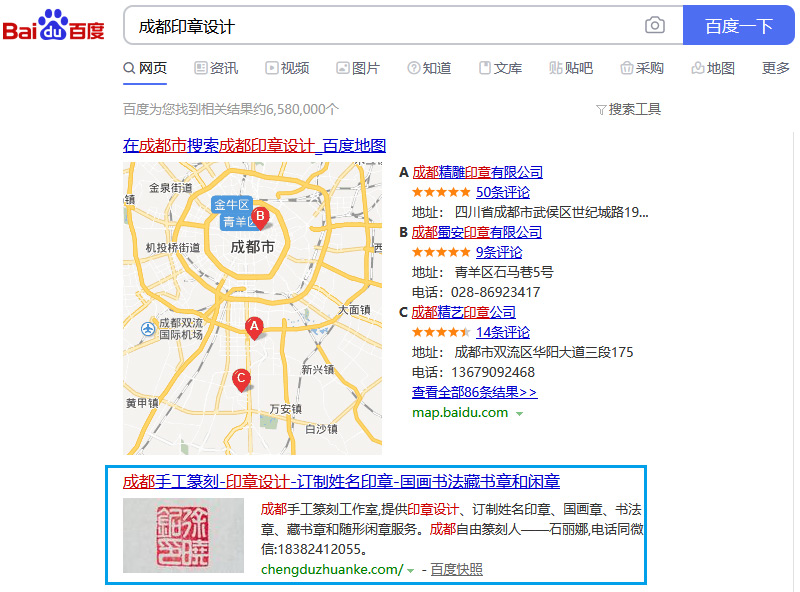Open 搜索工具 filter options
Image resolution: width=800 pixels, height=592 pixels.
pos(629,109)
